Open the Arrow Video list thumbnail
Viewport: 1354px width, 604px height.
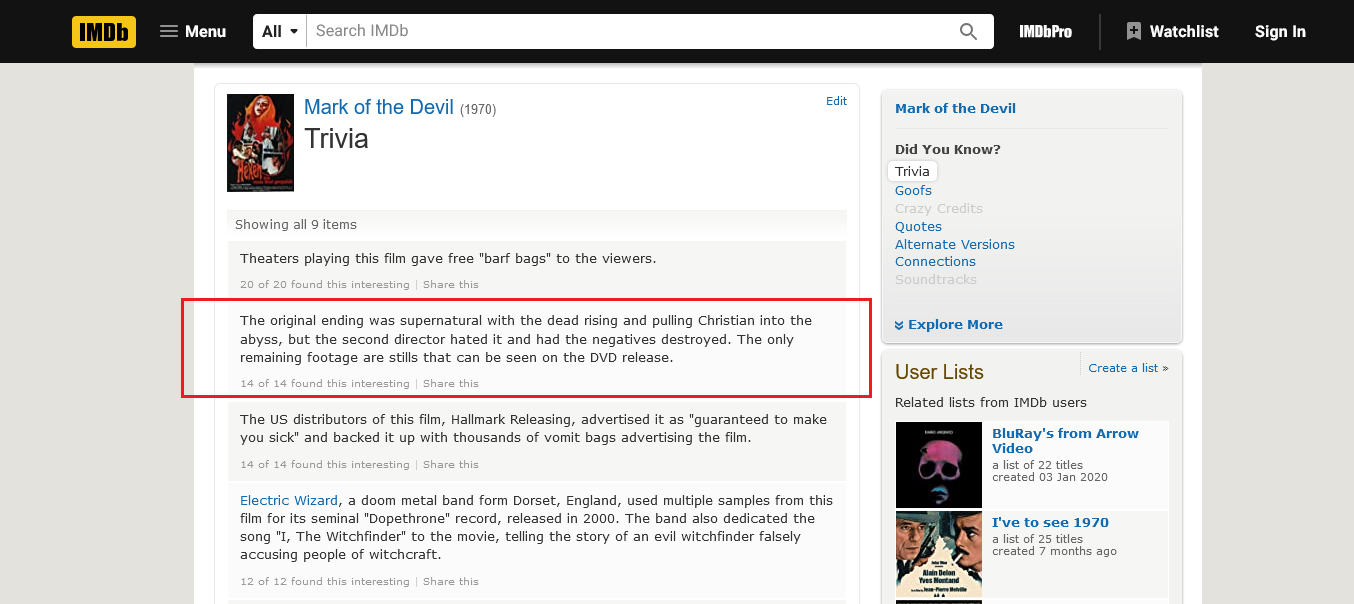tap(939, 465)
